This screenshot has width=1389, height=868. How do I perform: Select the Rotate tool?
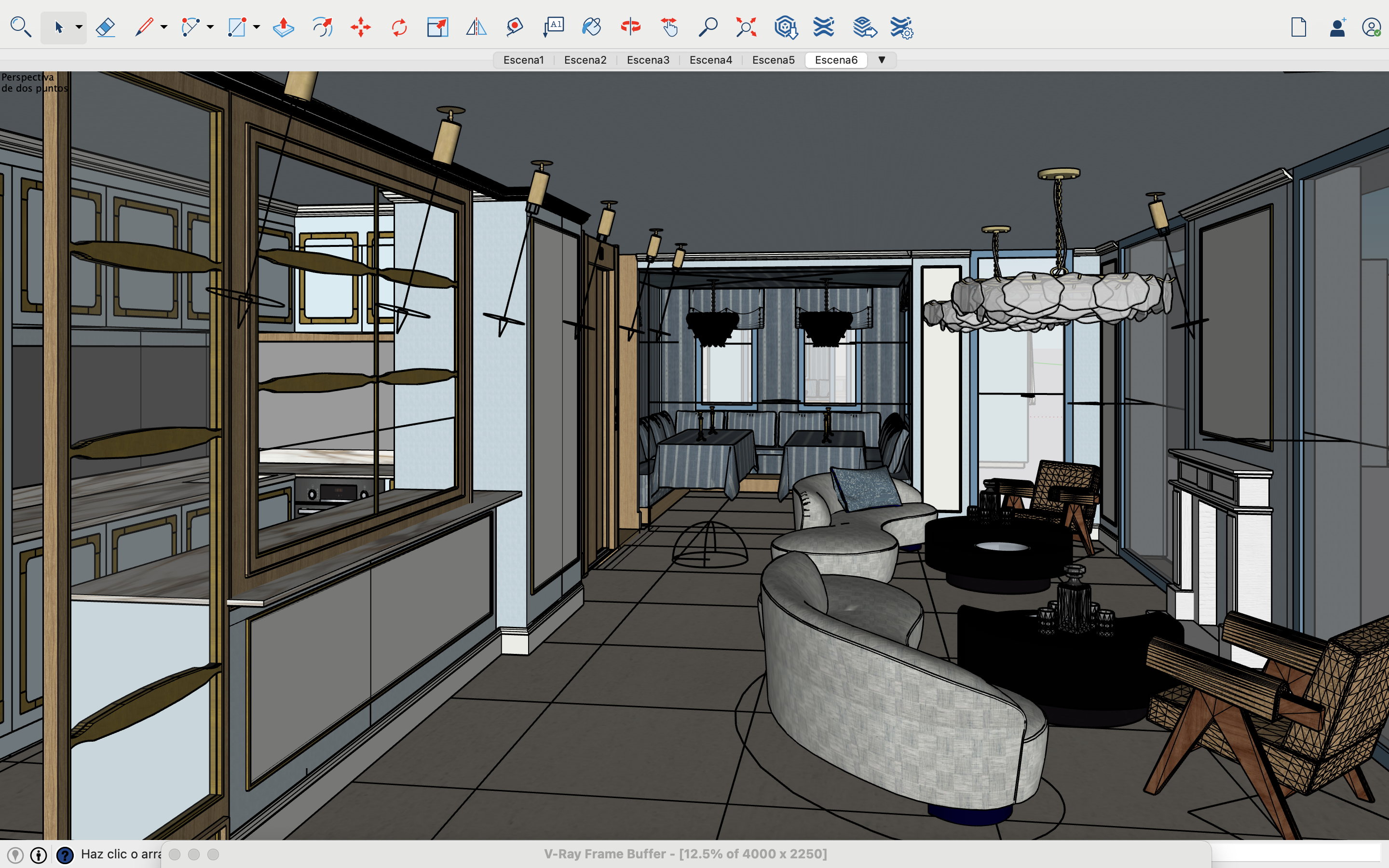pos(399,27)
